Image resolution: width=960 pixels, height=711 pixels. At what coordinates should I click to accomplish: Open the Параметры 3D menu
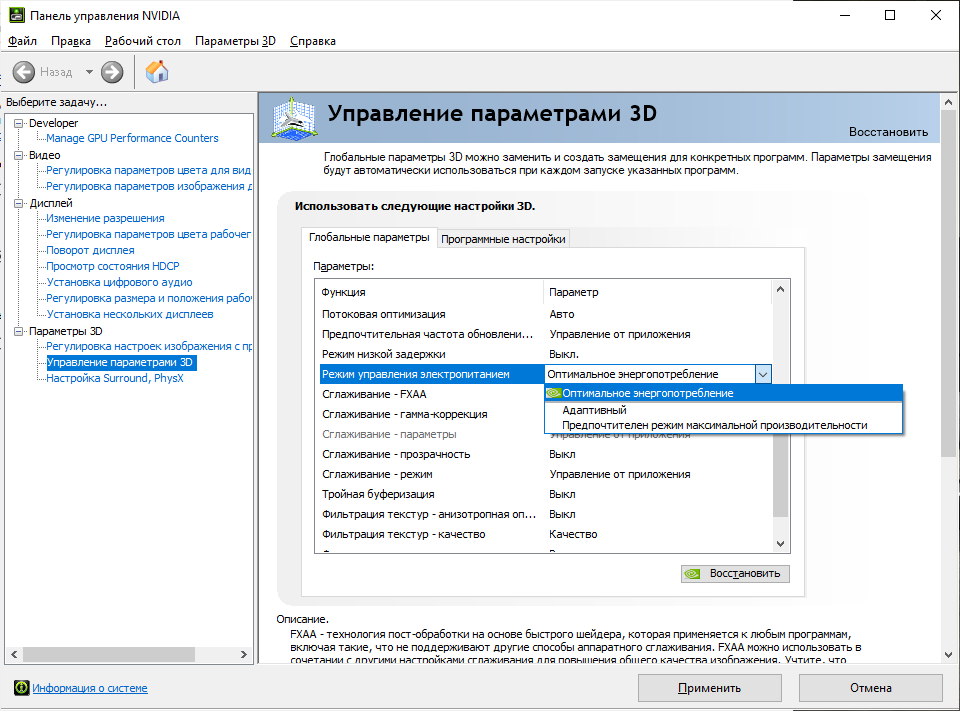(235, 41)
